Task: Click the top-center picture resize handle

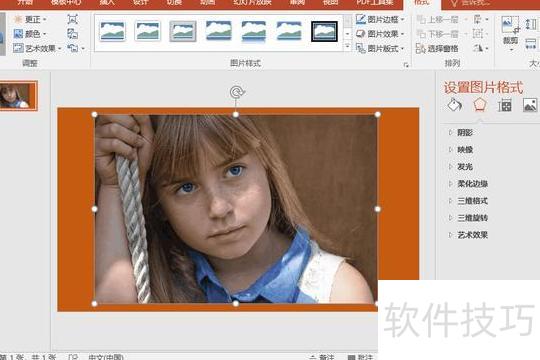Action: tap(236, 114)
